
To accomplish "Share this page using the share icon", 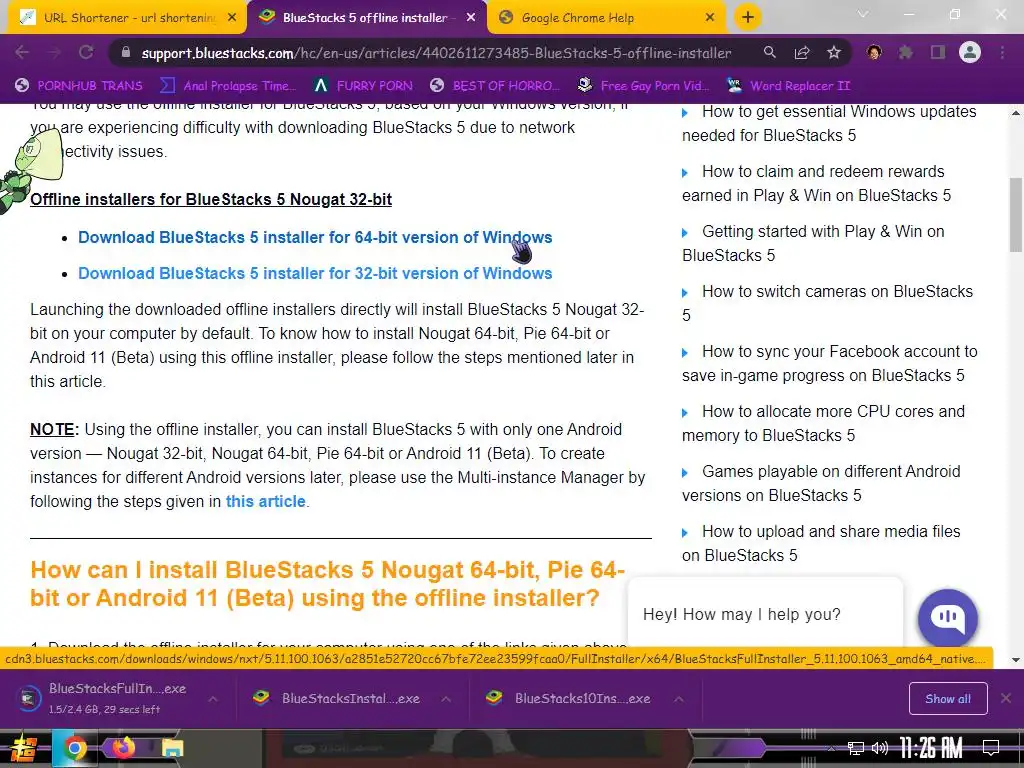I will (802, 52).
